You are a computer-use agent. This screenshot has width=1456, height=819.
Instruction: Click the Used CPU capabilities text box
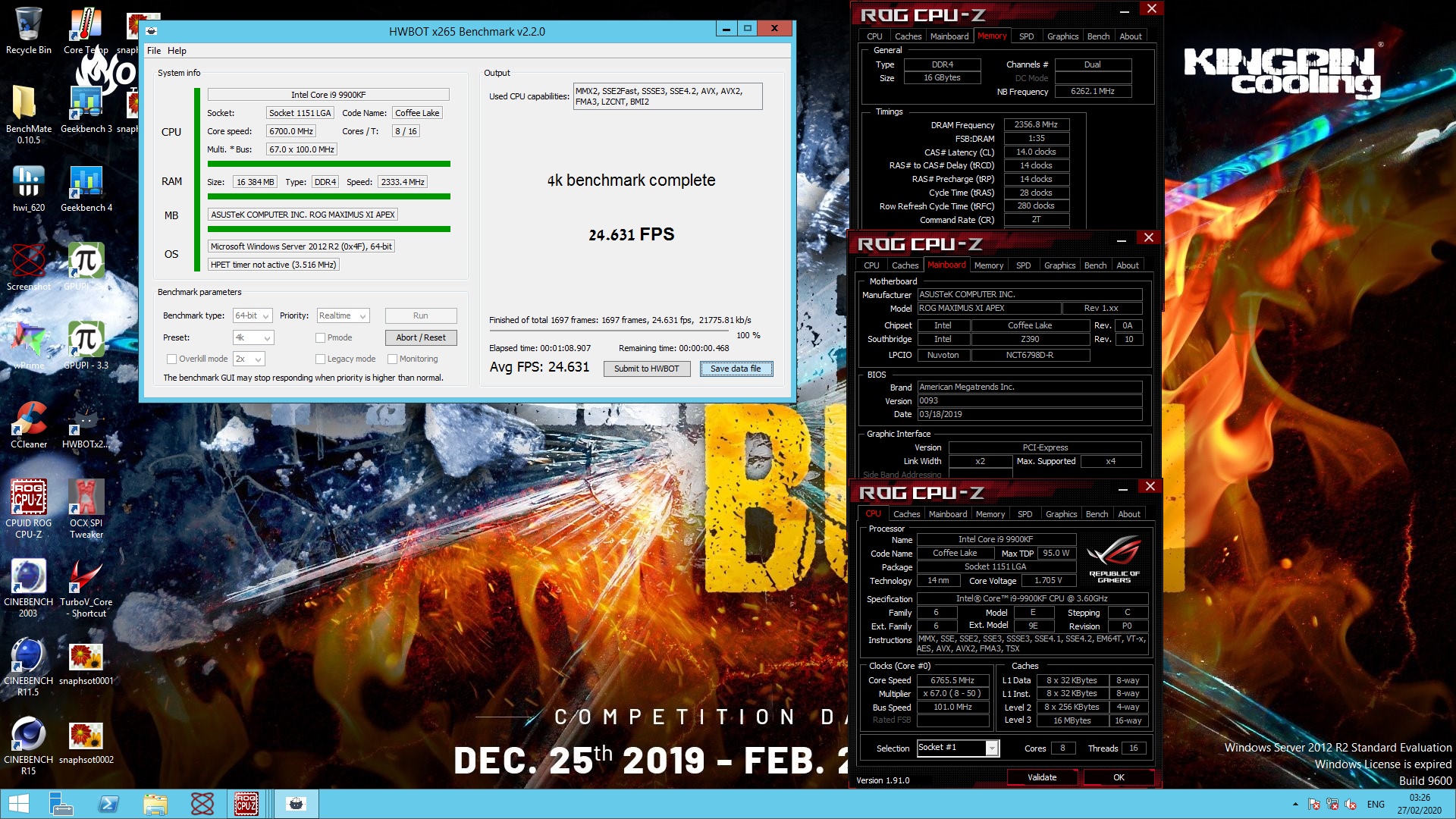tap(667, 96)
